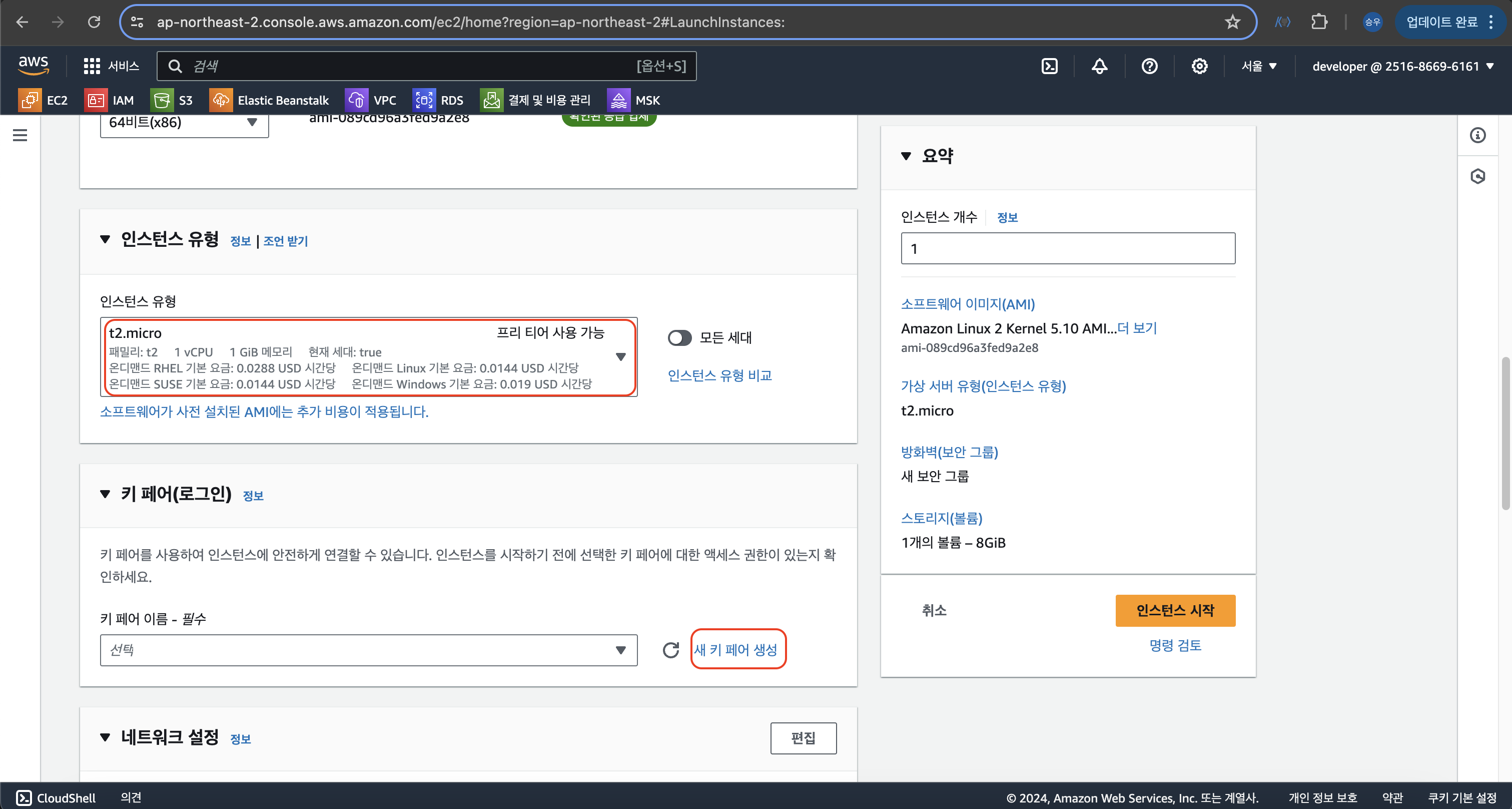Click the 인스턴스 개수 input field
The width and height of the screenshot is (1512, 809).
[1067, 249]
